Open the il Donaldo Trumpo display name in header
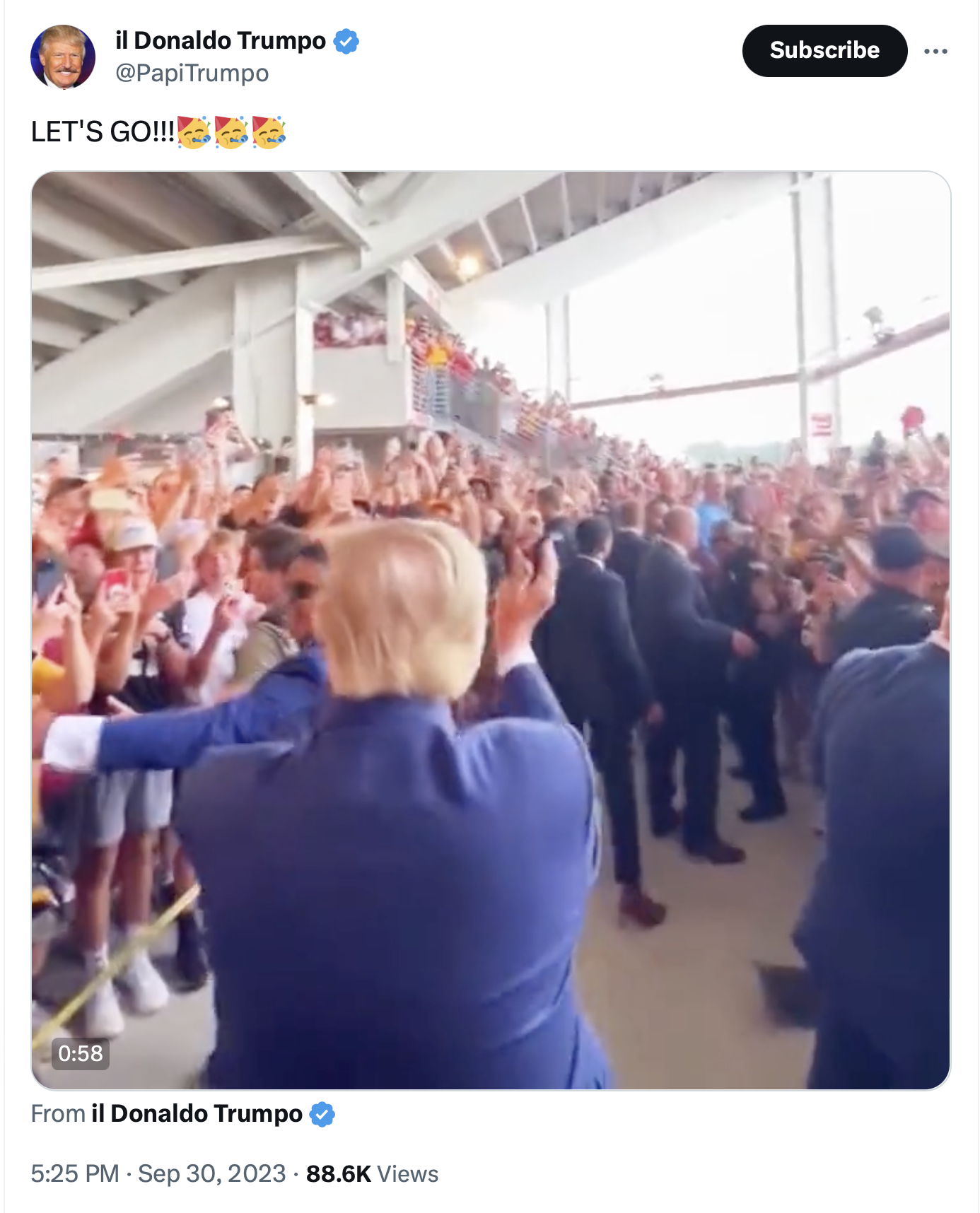 [x=221, y=41]
